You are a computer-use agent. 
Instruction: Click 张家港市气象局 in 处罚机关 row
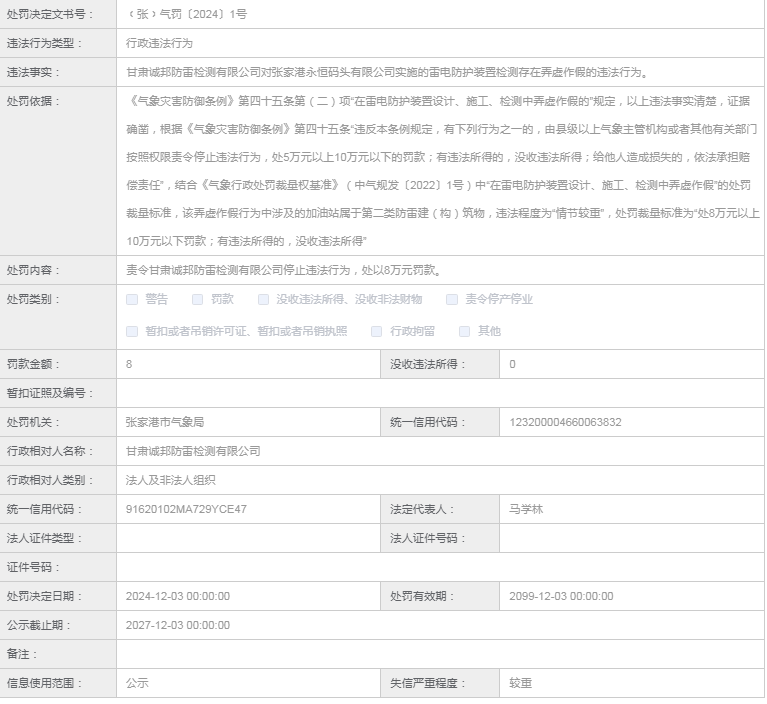(x=165, y=422)
